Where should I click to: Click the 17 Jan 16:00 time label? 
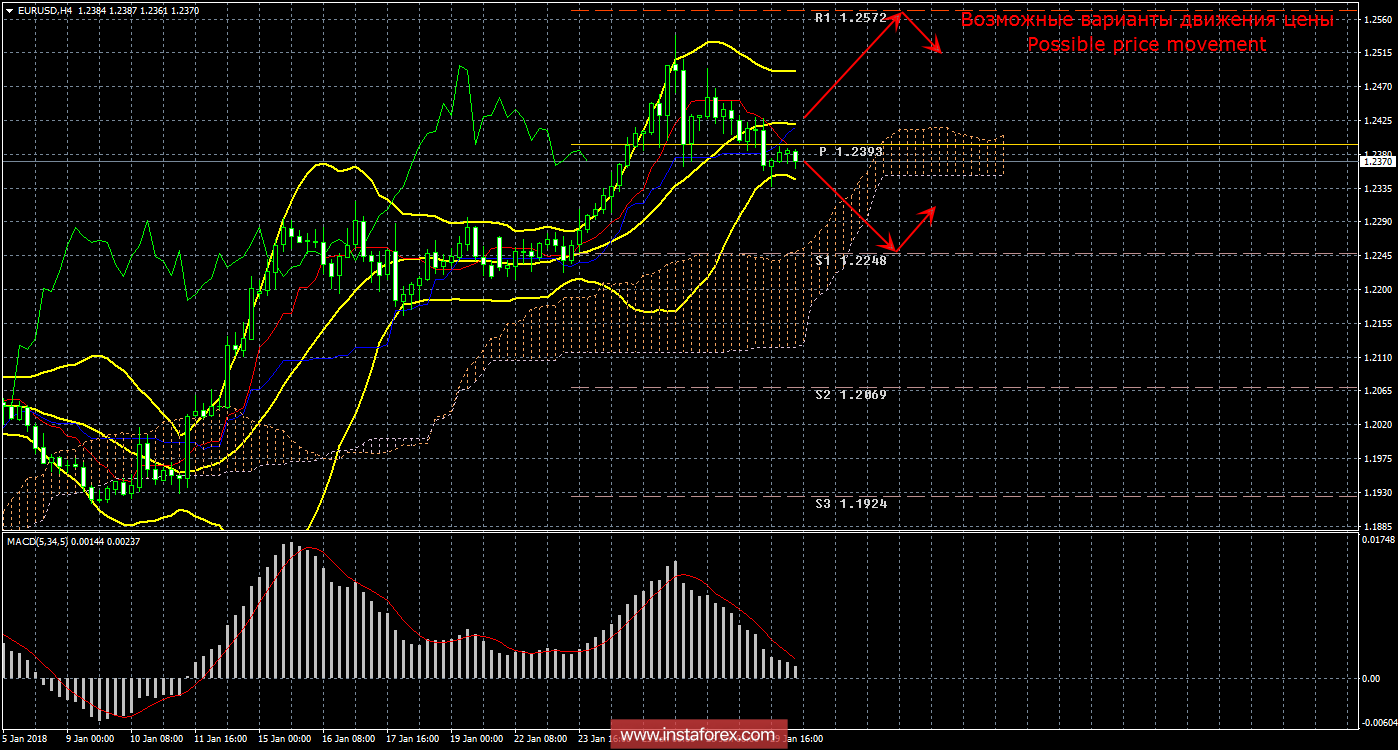click(x=411, y=740)
